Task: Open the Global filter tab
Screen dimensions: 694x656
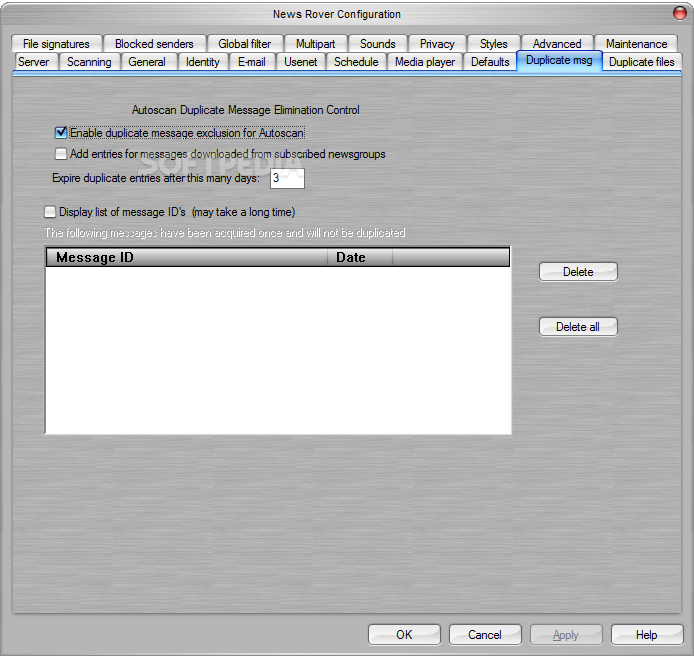Action: [x=244, y=44]
